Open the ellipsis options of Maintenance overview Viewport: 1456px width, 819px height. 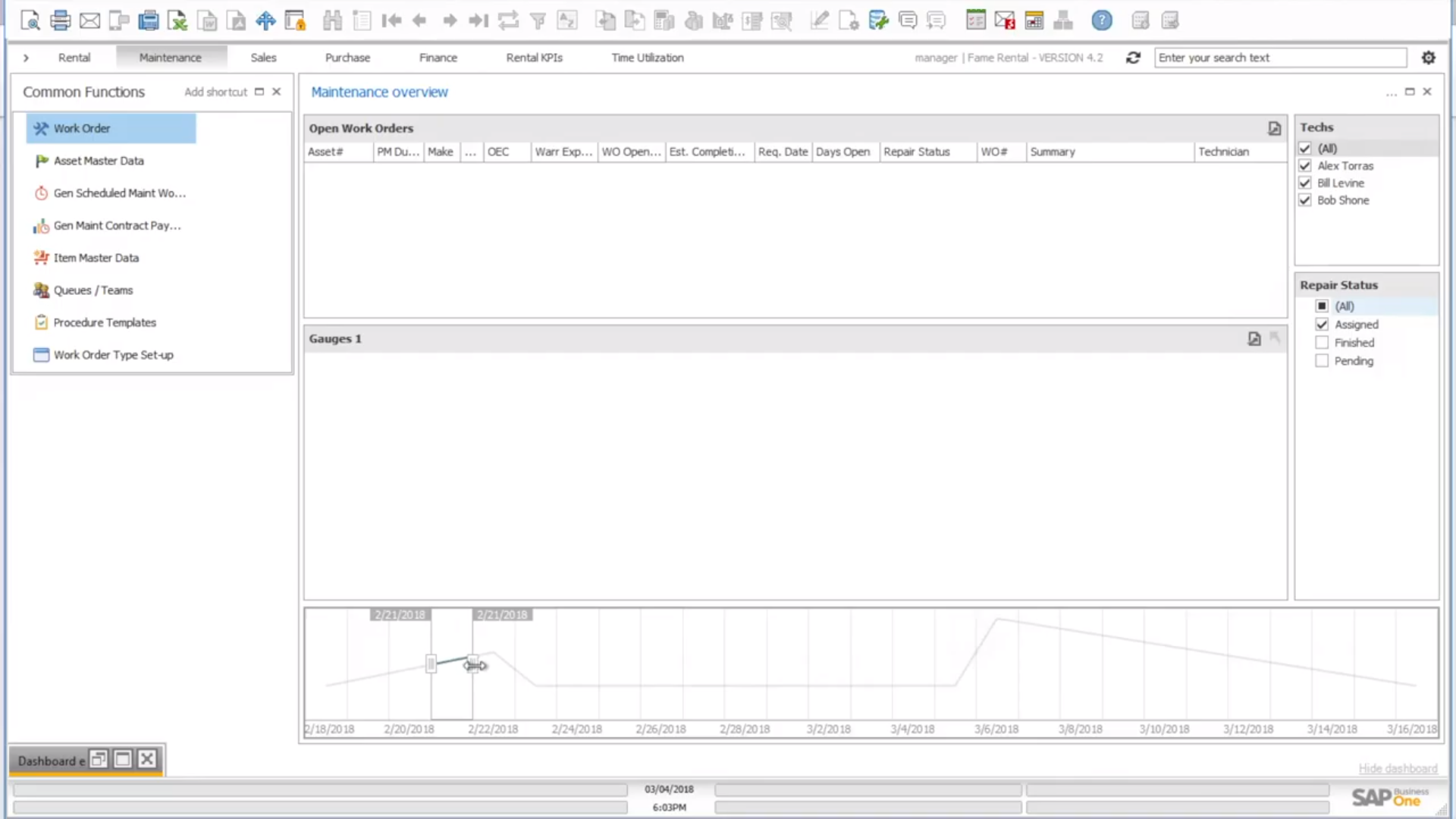(1391, 93)
